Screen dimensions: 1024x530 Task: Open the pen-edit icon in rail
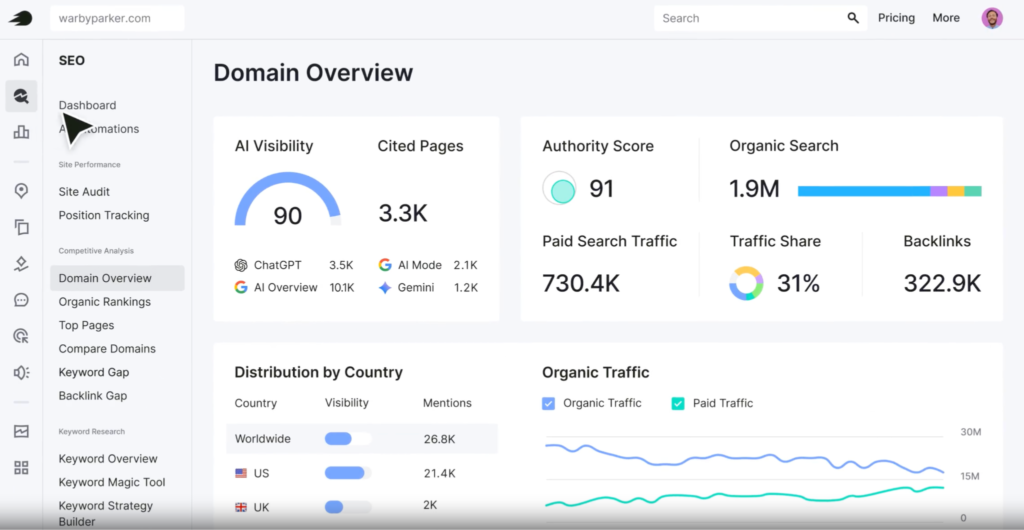pyautogui.click(x=22, y=264)
